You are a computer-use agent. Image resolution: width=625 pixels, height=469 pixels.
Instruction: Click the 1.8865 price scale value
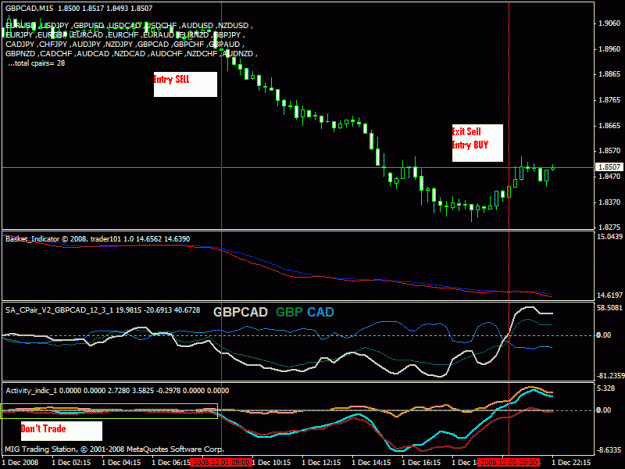pyautogui.click(x=609, y=74)
